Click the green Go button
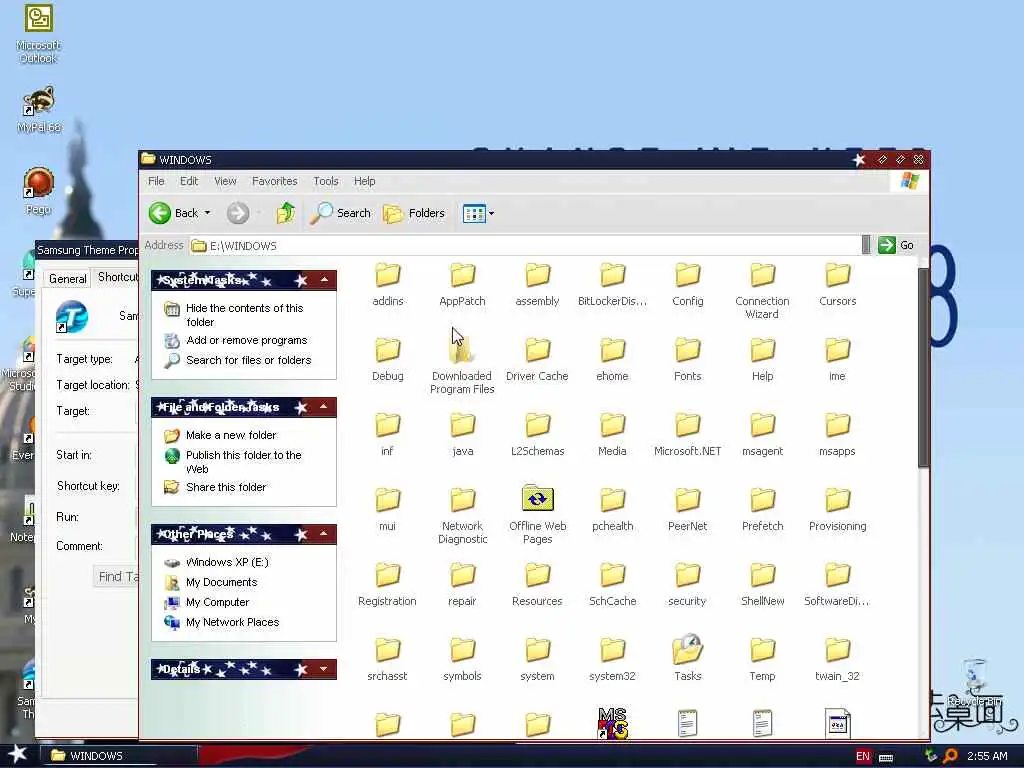 (896, 246)
